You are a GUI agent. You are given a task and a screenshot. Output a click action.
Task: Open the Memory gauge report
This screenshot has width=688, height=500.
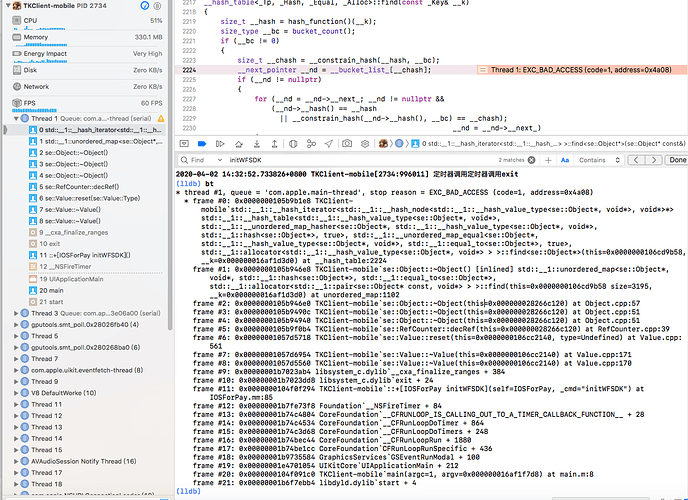click(x=87, y=38)
